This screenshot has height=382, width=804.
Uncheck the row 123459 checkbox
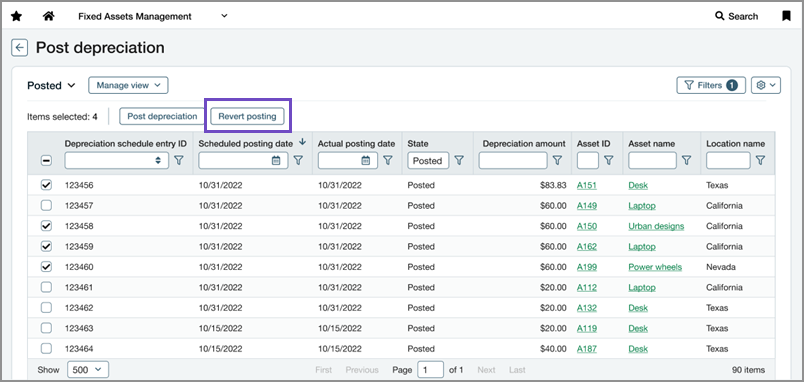click(46, 247)
